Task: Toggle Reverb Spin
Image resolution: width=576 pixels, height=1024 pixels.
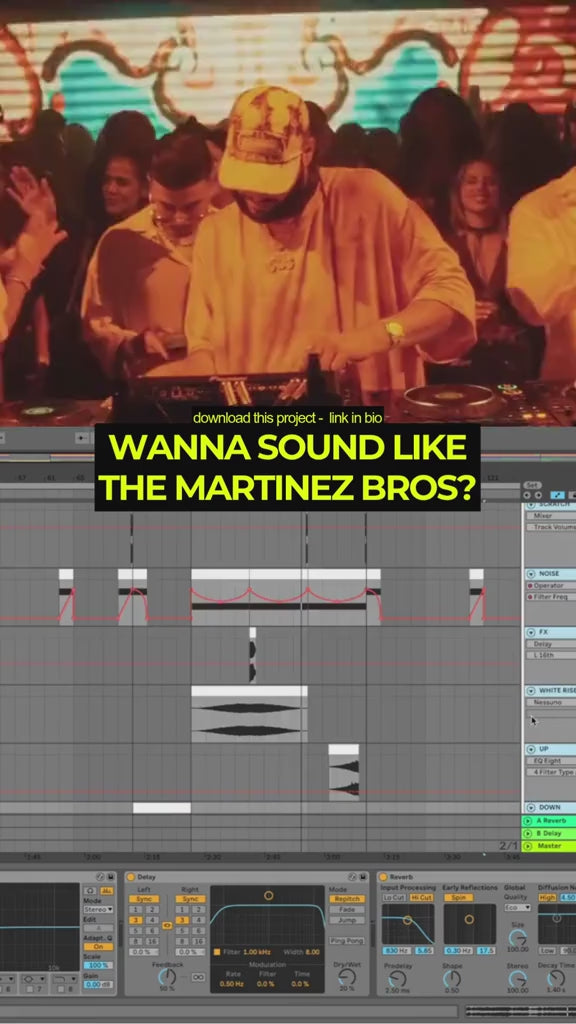Action: coord(457,897)
